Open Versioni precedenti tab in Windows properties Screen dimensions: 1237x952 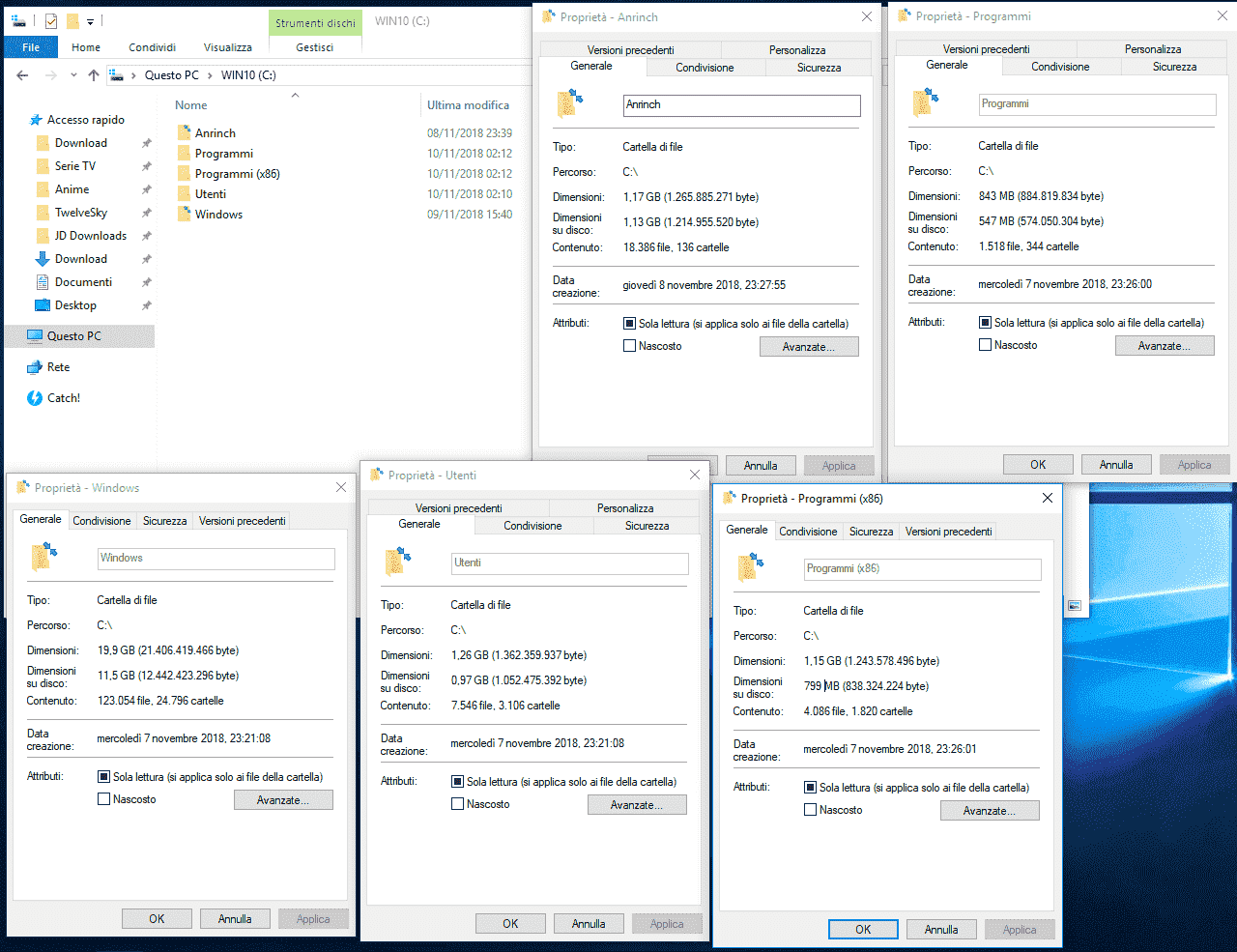243,521
